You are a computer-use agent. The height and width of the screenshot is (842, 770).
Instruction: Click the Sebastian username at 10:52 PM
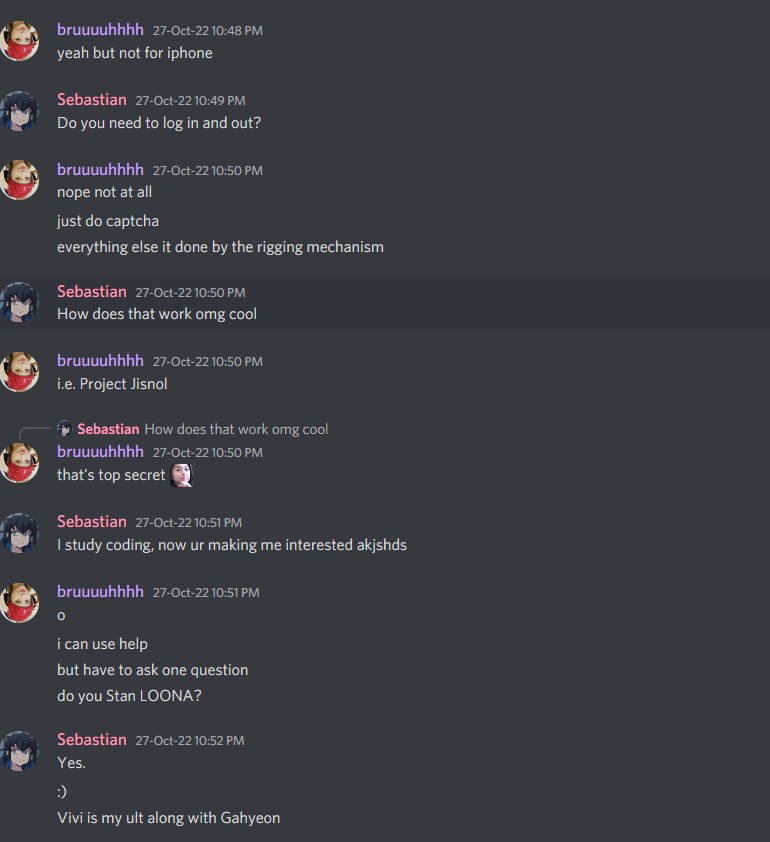92,739
